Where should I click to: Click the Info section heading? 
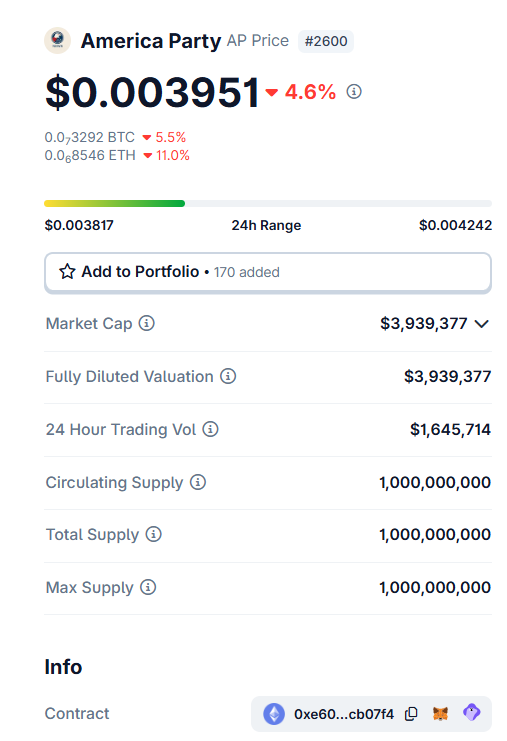coord(63,667)
